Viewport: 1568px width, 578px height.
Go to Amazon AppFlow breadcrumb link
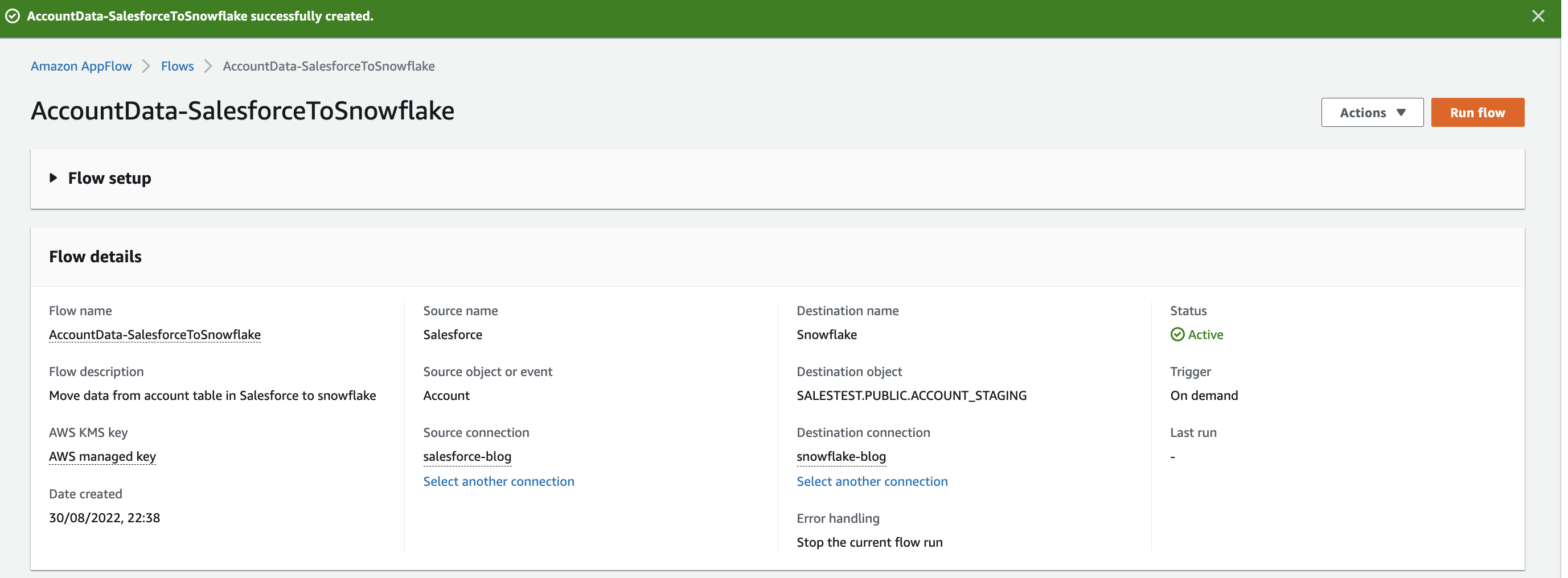point(81,67)
